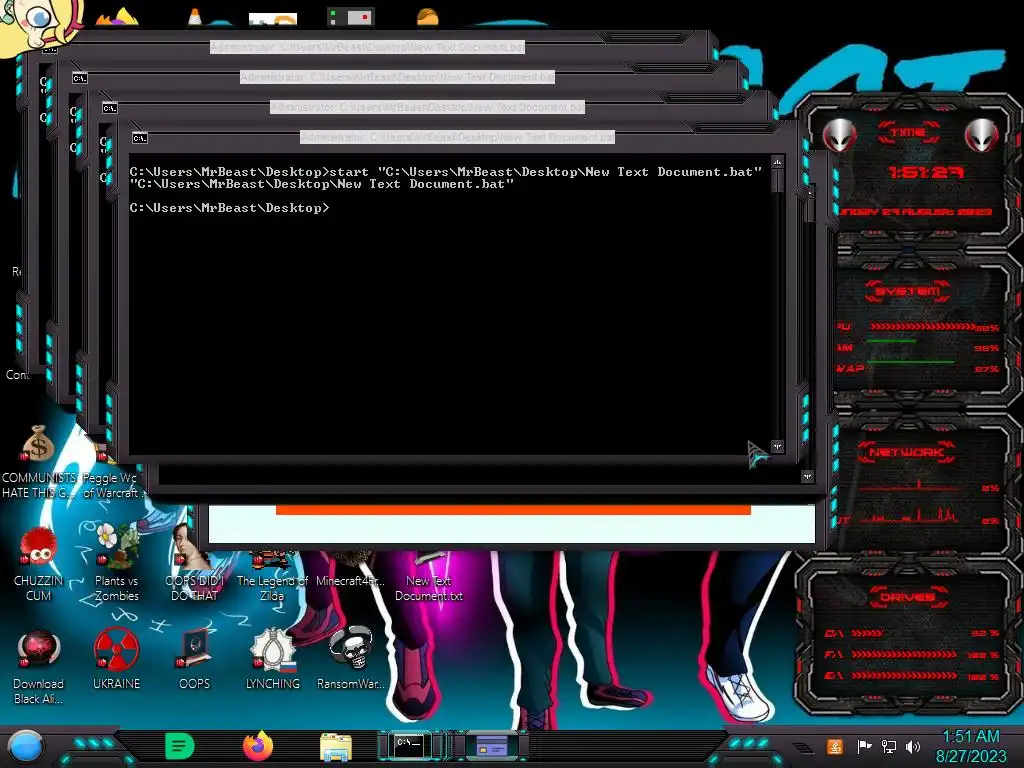This screenshot has height=768, width=1024.
Task: Open File Explorer from the taskbar
Action: pyautogui.click(x=336, y=747)
